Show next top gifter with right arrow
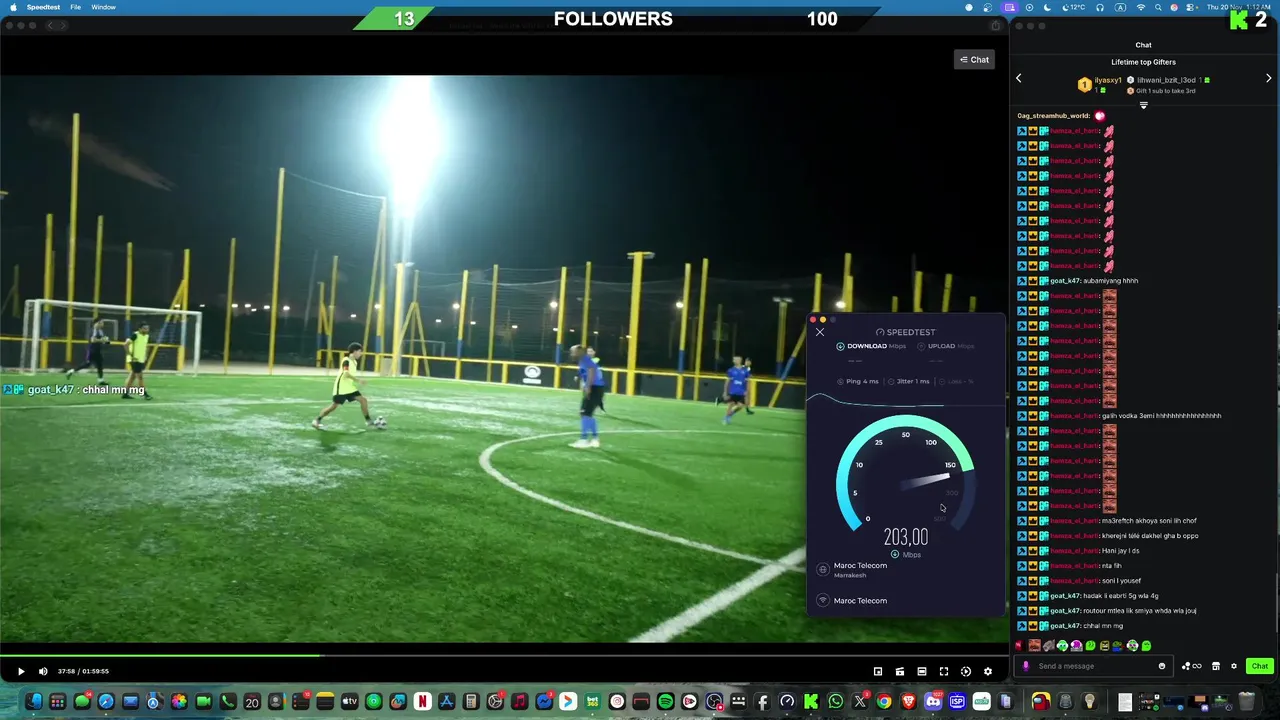1280x720 pixels. click(x=1269, y=78)
